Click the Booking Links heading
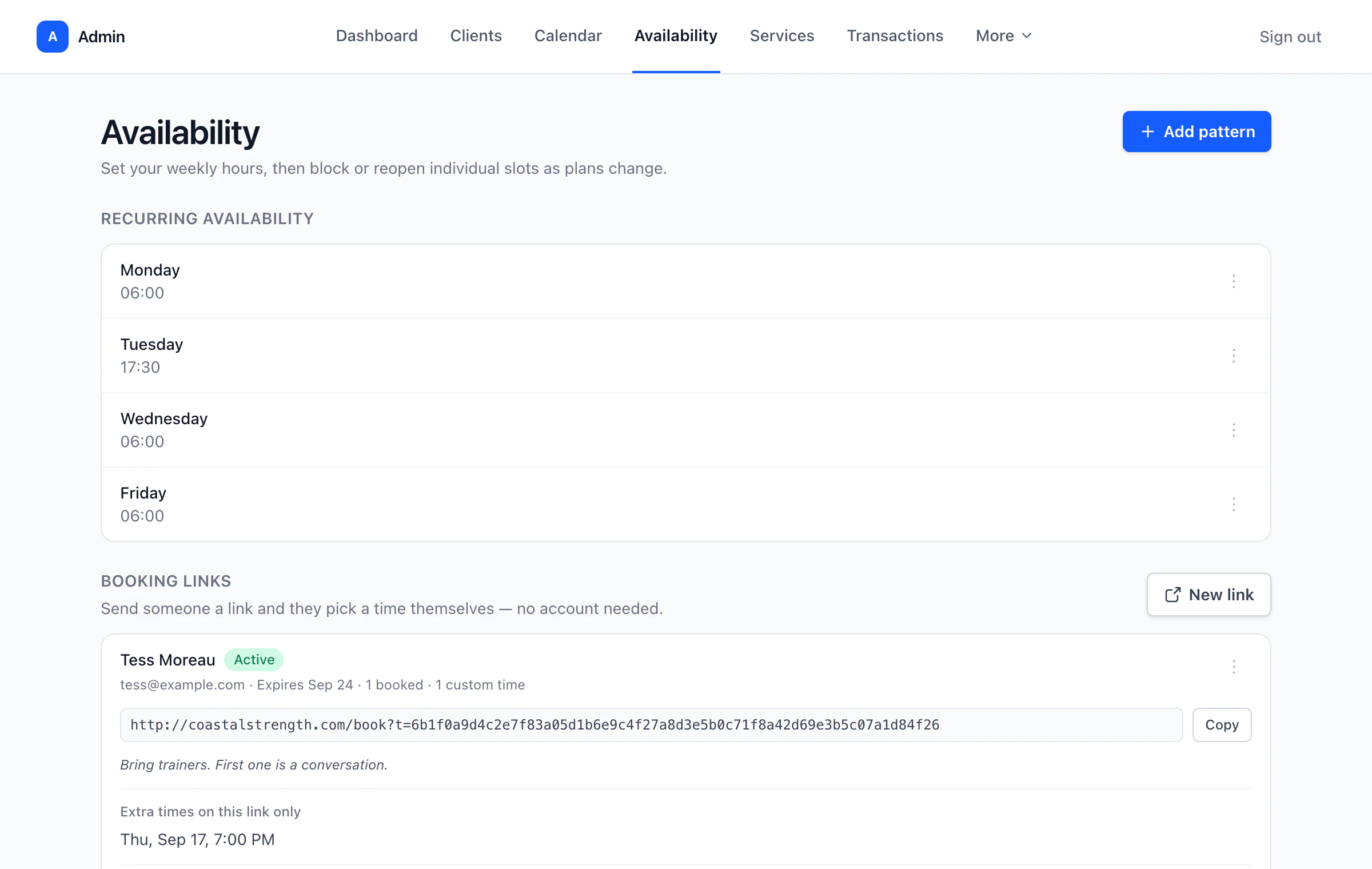Screen dimensions: 1372x869 pos(166,581)
